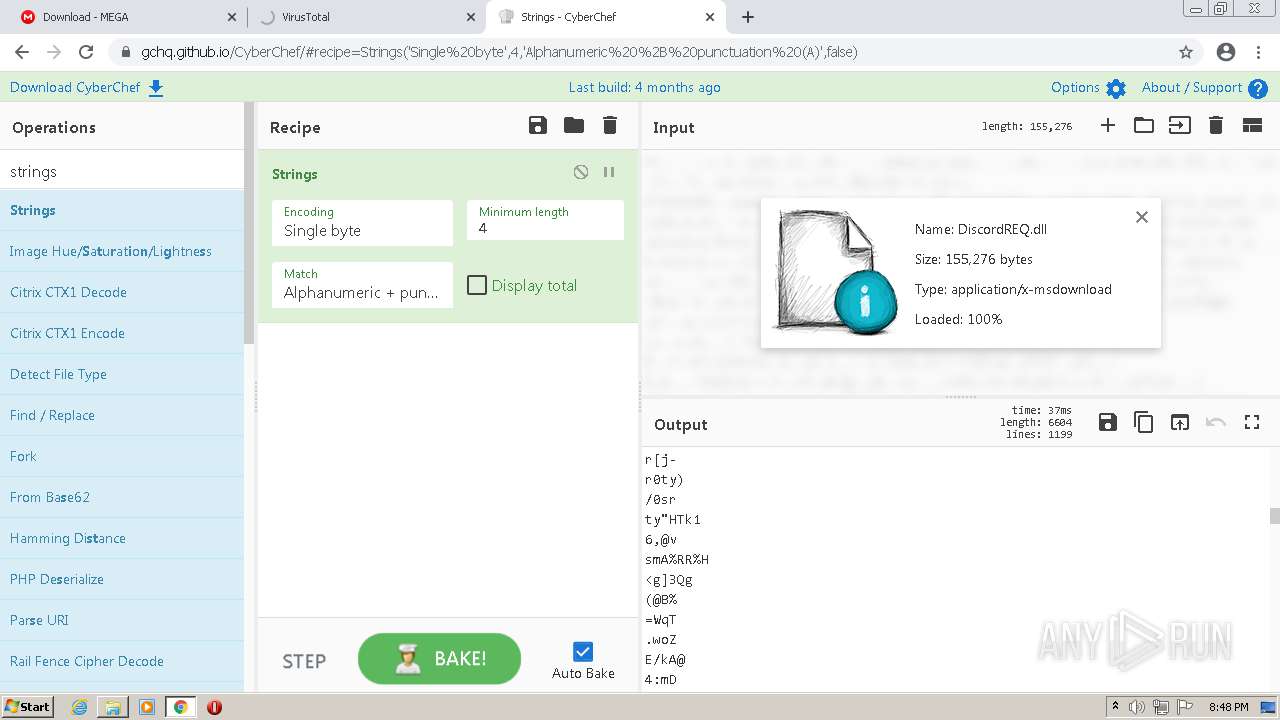Click the output pane scrollbar thumb
The image size is (1280, 720).
click(x=1275, y=516)
